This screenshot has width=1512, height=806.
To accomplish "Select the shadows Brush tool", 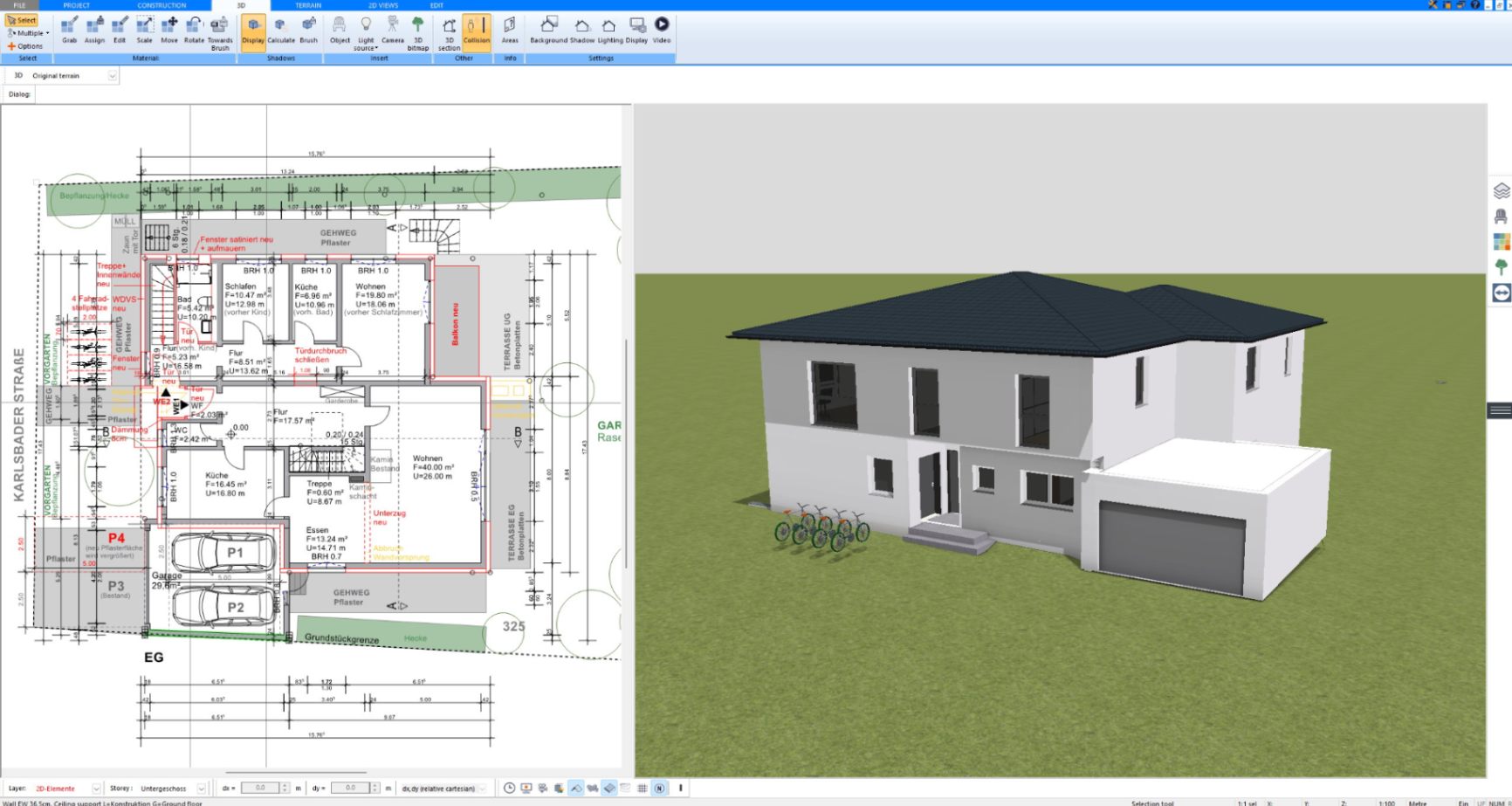I will (309, 30).
